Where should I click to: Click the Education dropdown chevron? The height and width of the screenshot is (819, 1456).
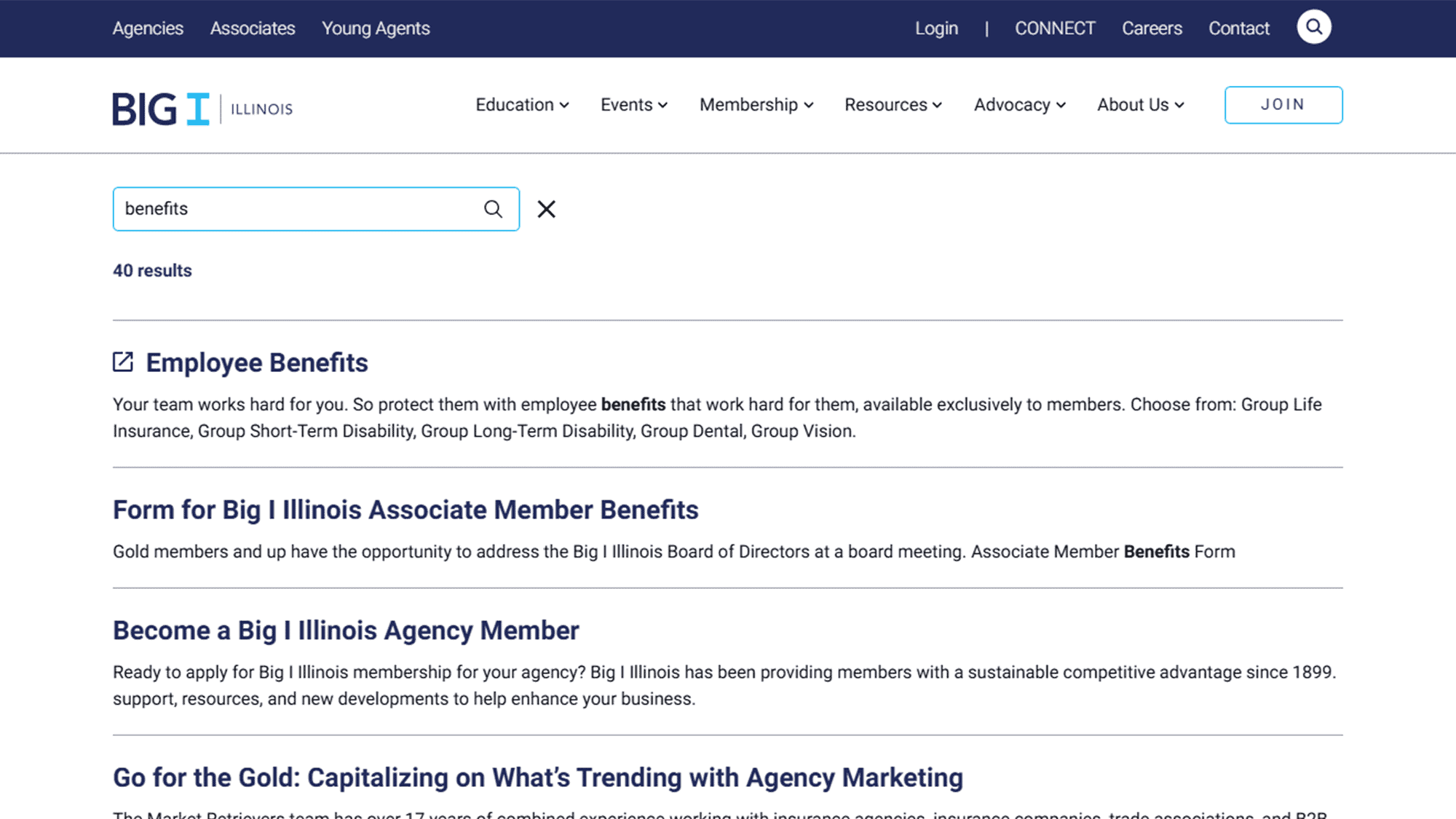(565, 105)
